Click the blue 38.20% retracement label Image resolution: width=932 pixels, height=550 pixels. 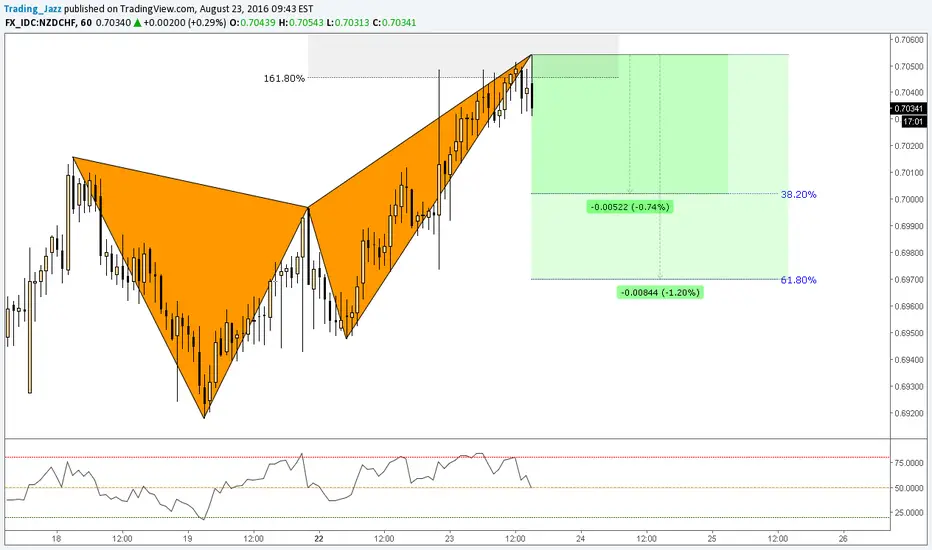point(798,194)
